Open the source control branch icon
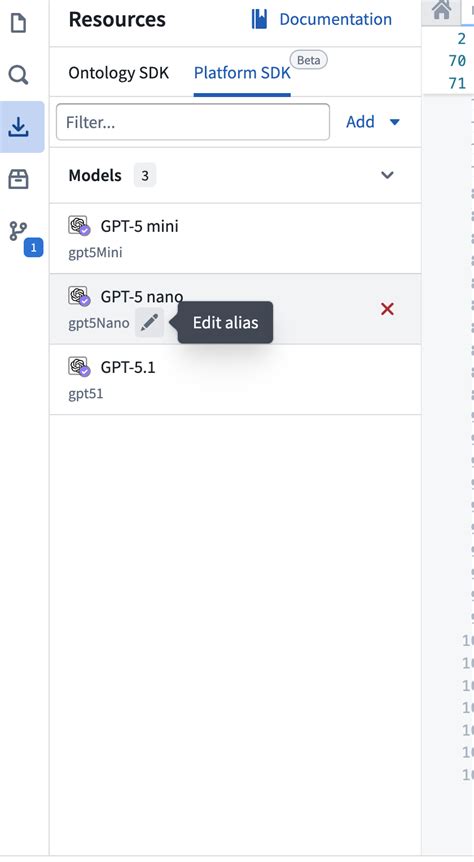Image resolution: width=474 pixels, height=862 pixels. (x=18, y=231)
